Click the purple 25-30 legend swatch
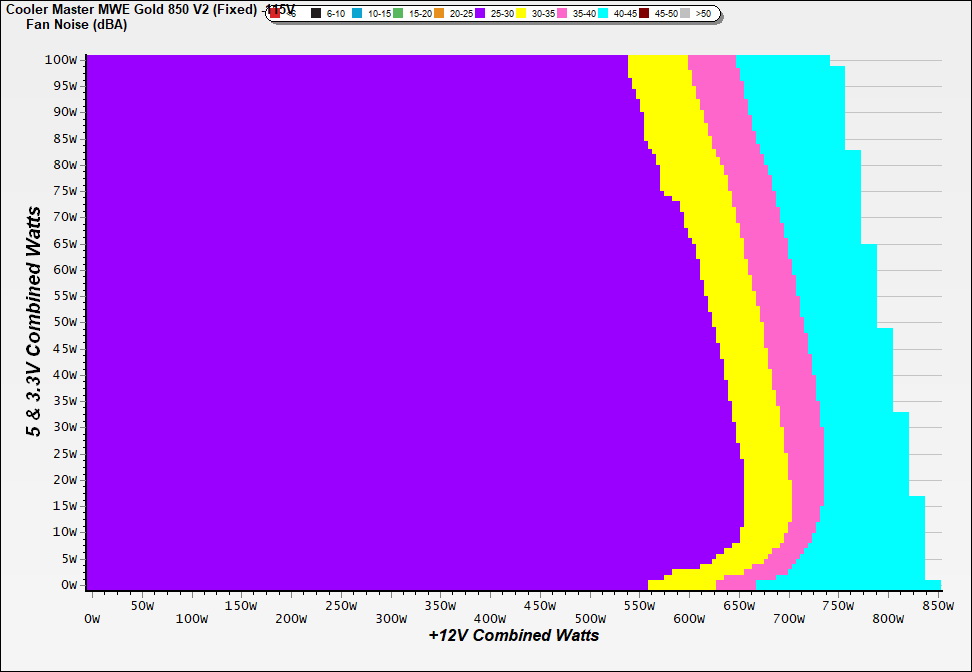 pos(480,14)
